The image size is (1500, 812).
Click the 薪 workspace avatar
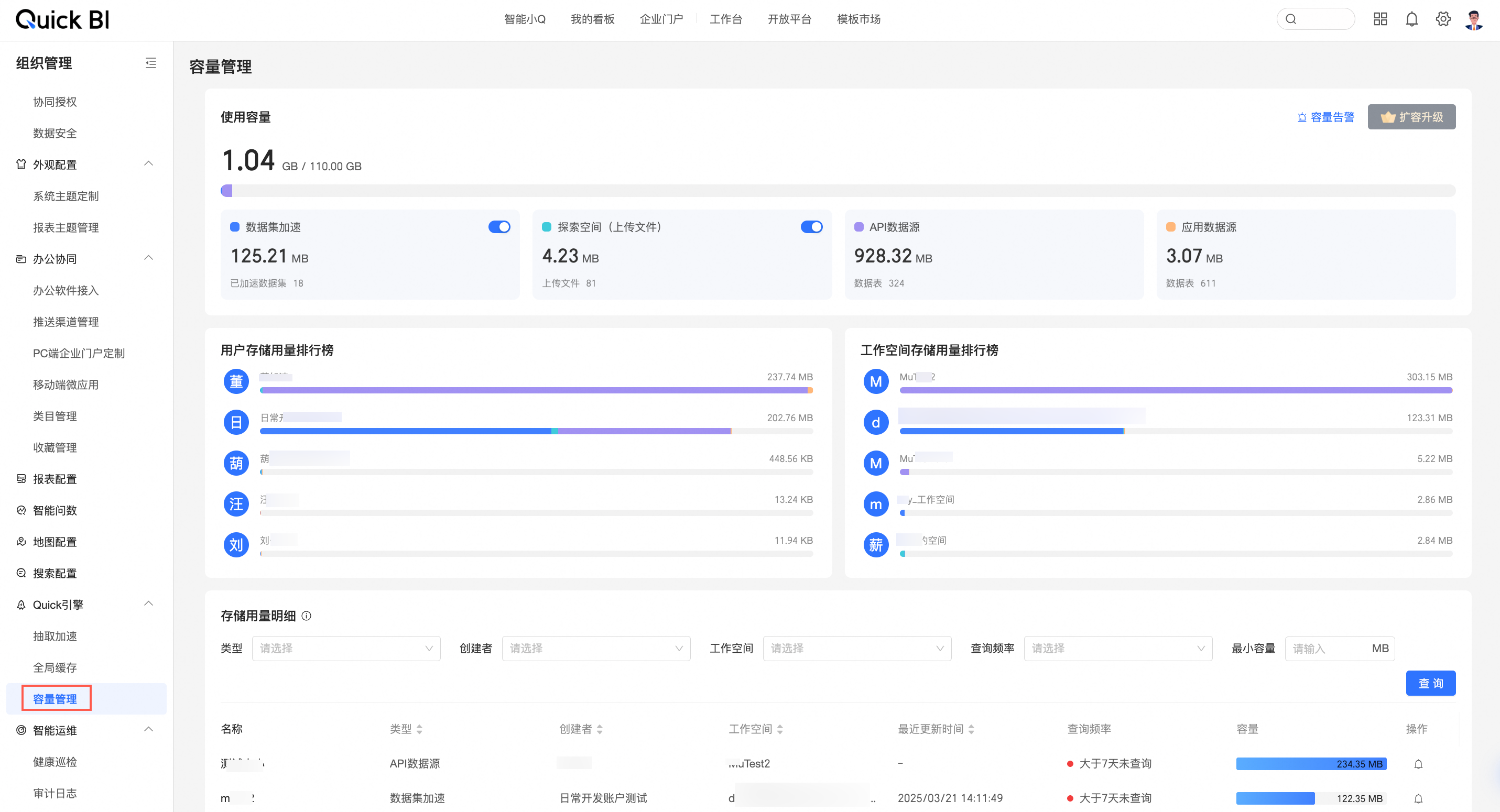(876, 545)
